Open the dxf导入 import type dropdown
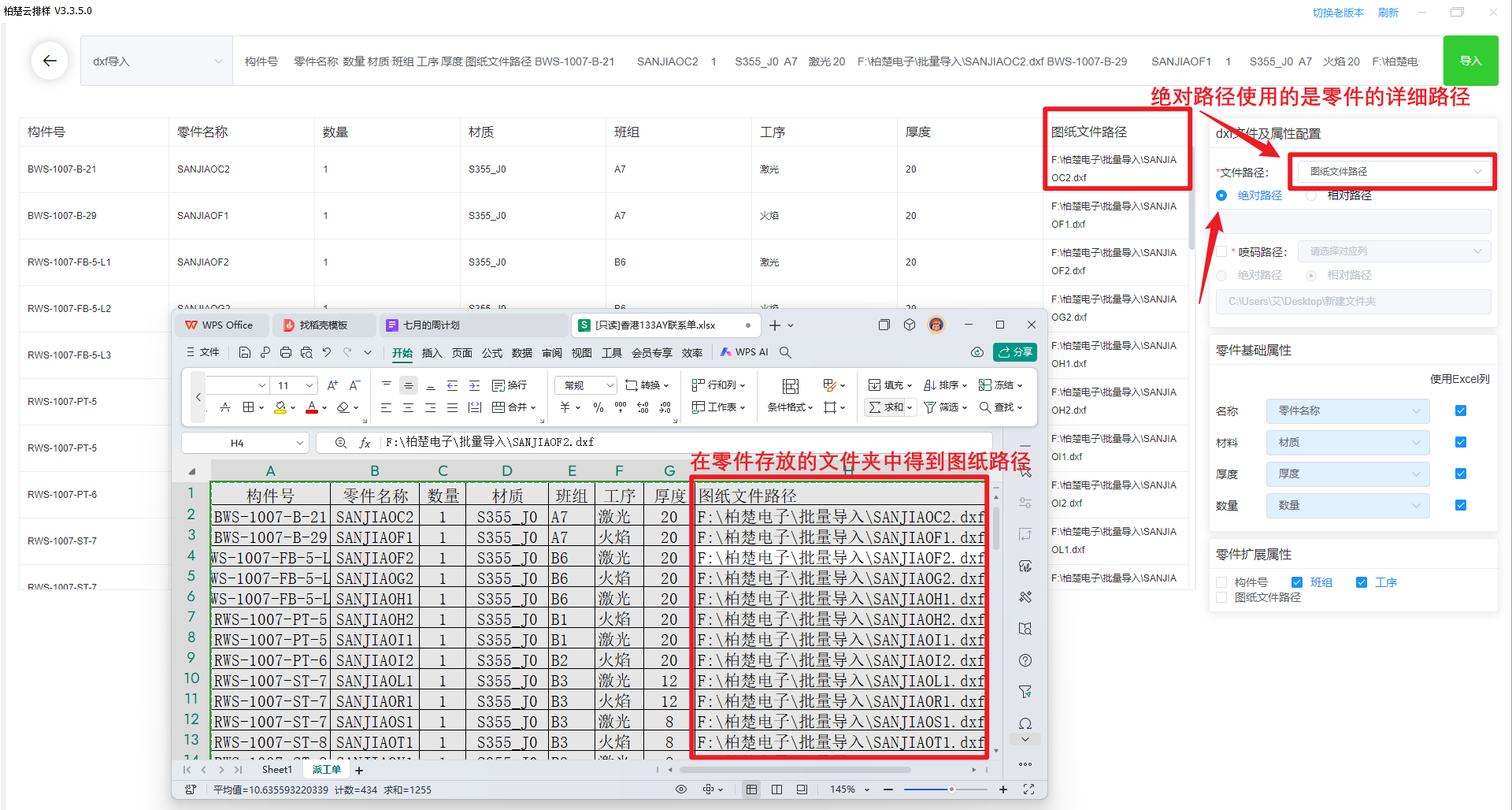The image size is (1512, 810). [x=156, y=61]
